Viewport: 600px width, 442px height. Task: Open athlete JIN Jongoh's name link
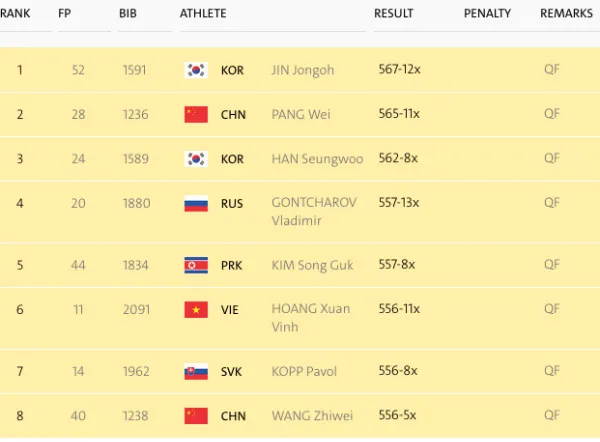304,70
